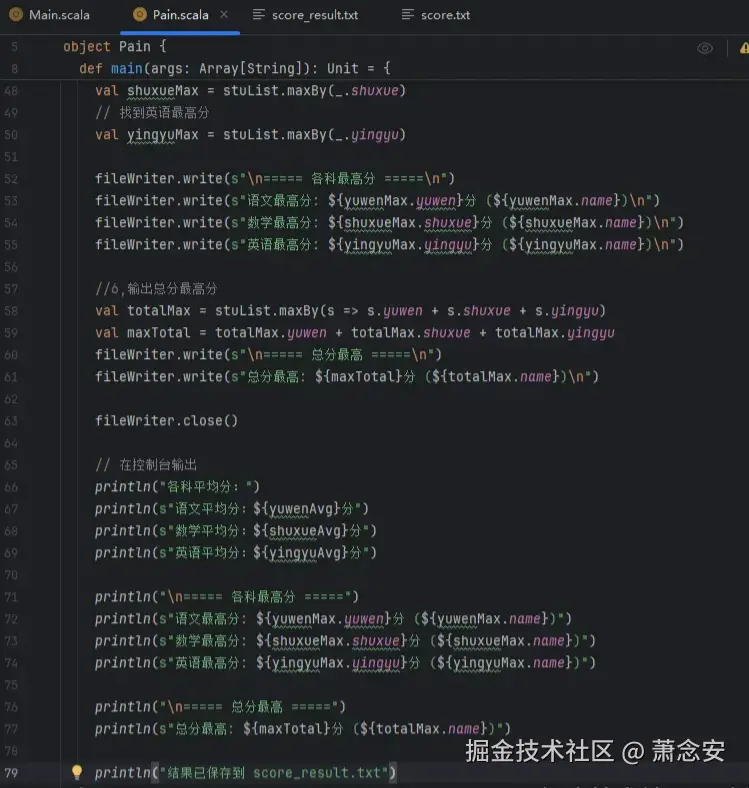Image resolution: width=749 pixels, height=788 pixels.
Task: Click sticky line 'def main(args: Array[String])'
Action: 235,68
